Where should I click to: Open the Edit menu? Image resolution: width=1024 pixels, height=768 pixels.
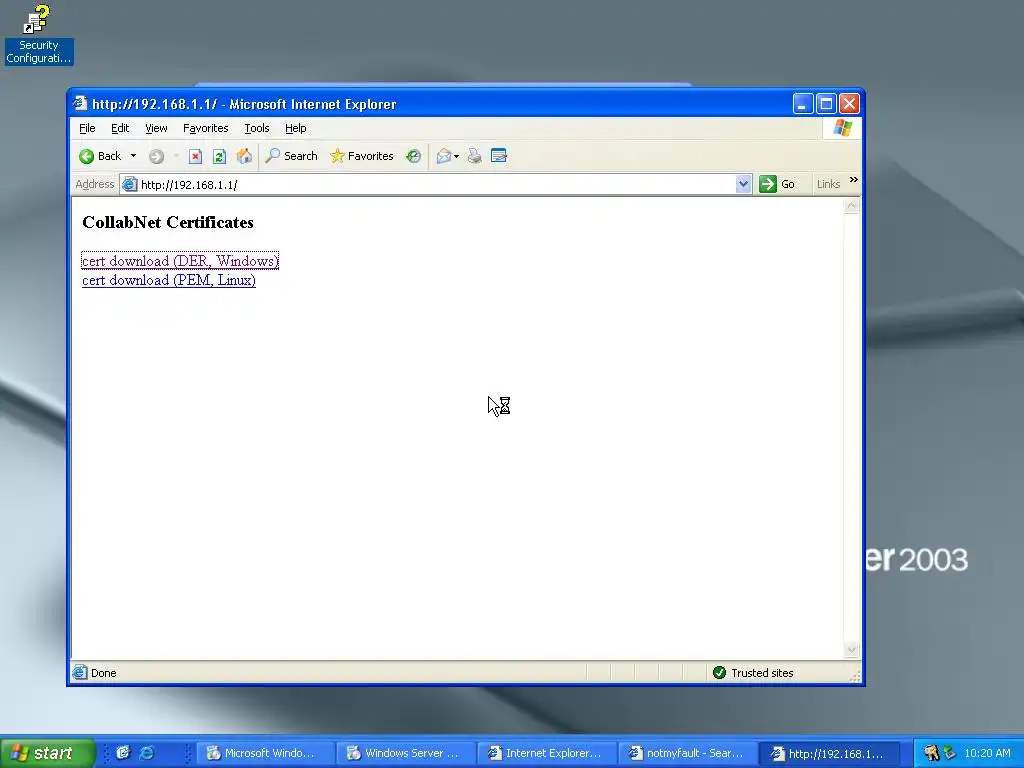click(x=120, y=128)
